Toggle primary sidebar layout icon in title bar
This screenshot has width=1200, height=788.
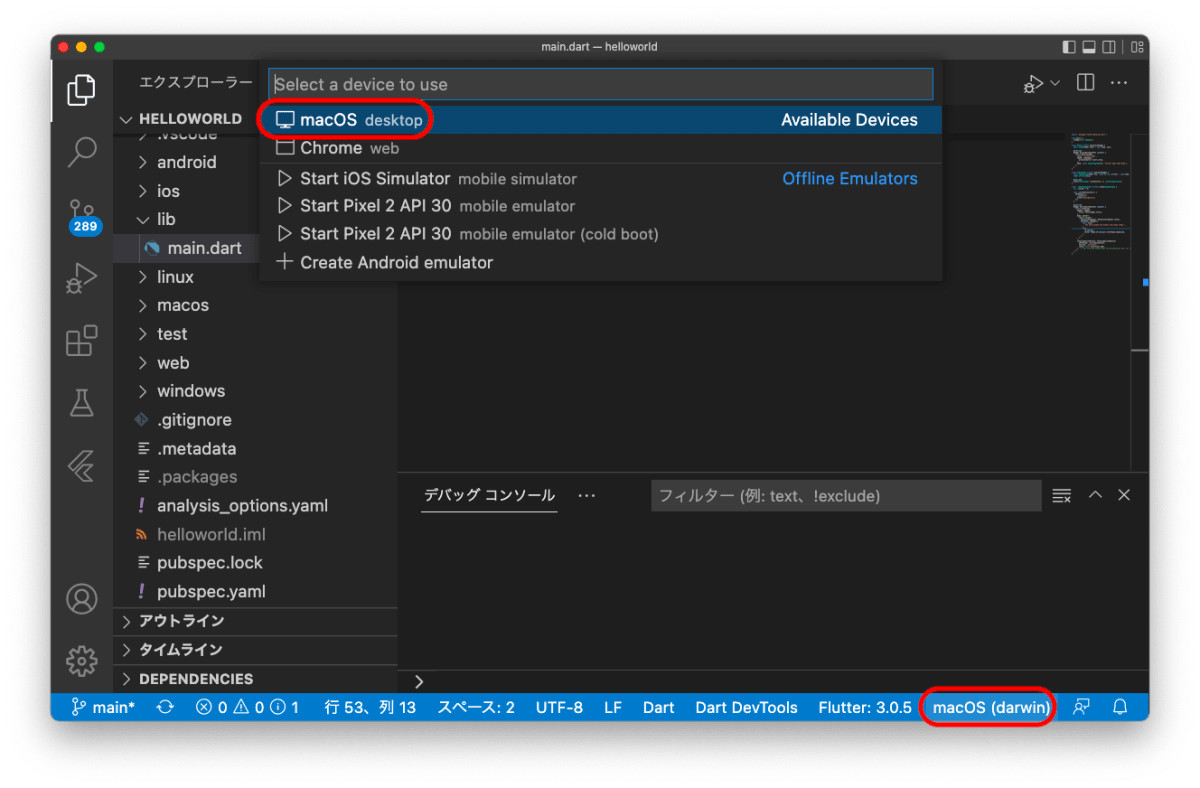pyautogui.click(x=1070, y=47)
